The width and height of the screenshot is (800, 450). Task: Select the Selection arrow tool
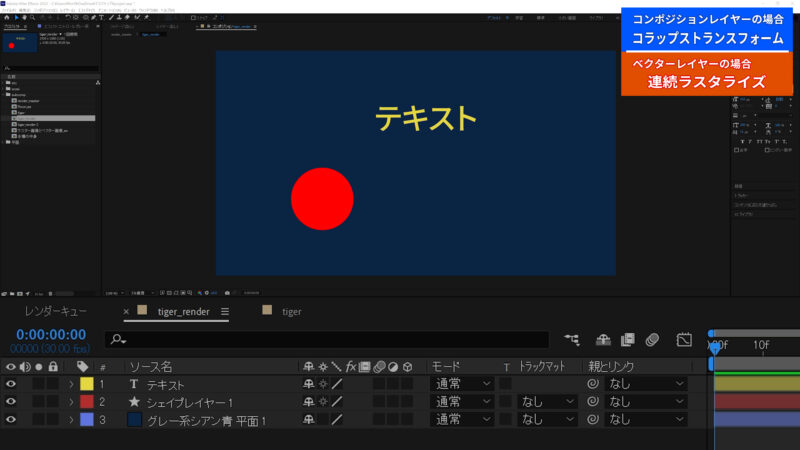tap(16, 17)
